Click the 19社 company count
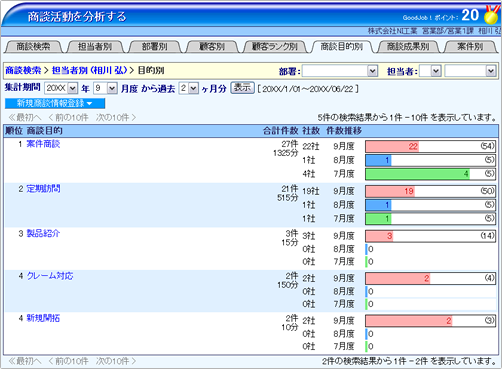The image size is (502, 369). click(311, 191)
